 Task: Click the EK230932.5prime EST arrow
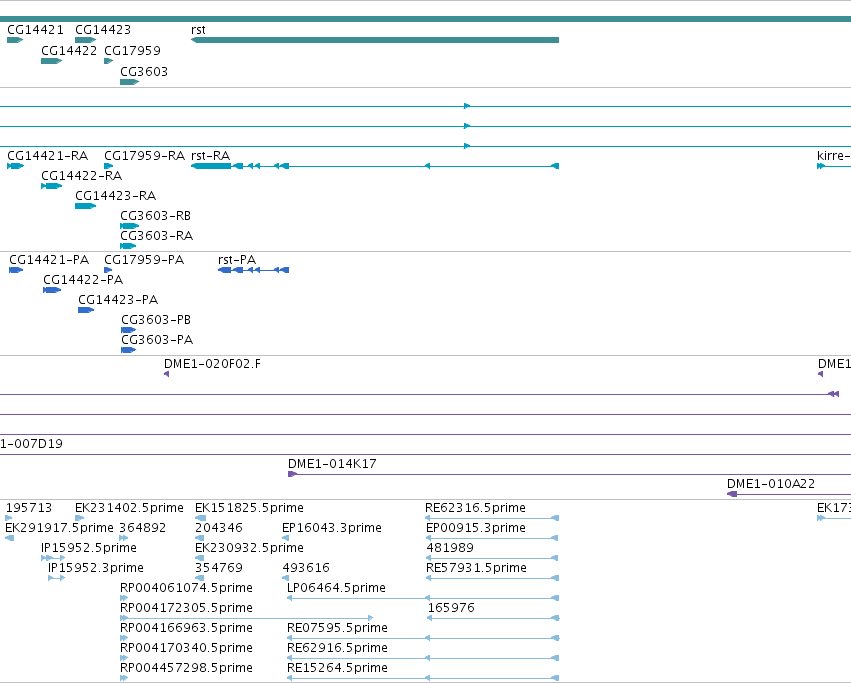pyautogui.click(x=199, y=558)
